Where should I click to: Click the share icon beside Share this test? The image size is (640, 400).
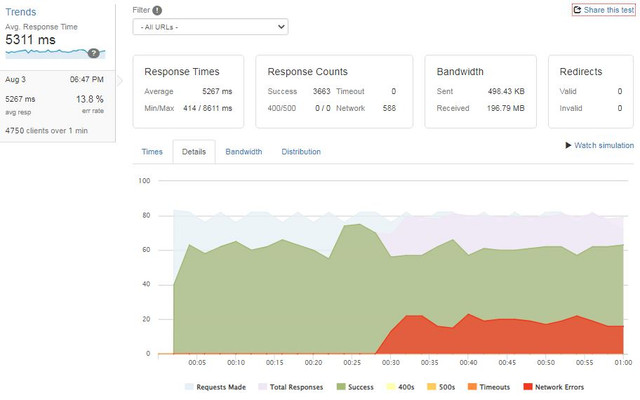577,10
